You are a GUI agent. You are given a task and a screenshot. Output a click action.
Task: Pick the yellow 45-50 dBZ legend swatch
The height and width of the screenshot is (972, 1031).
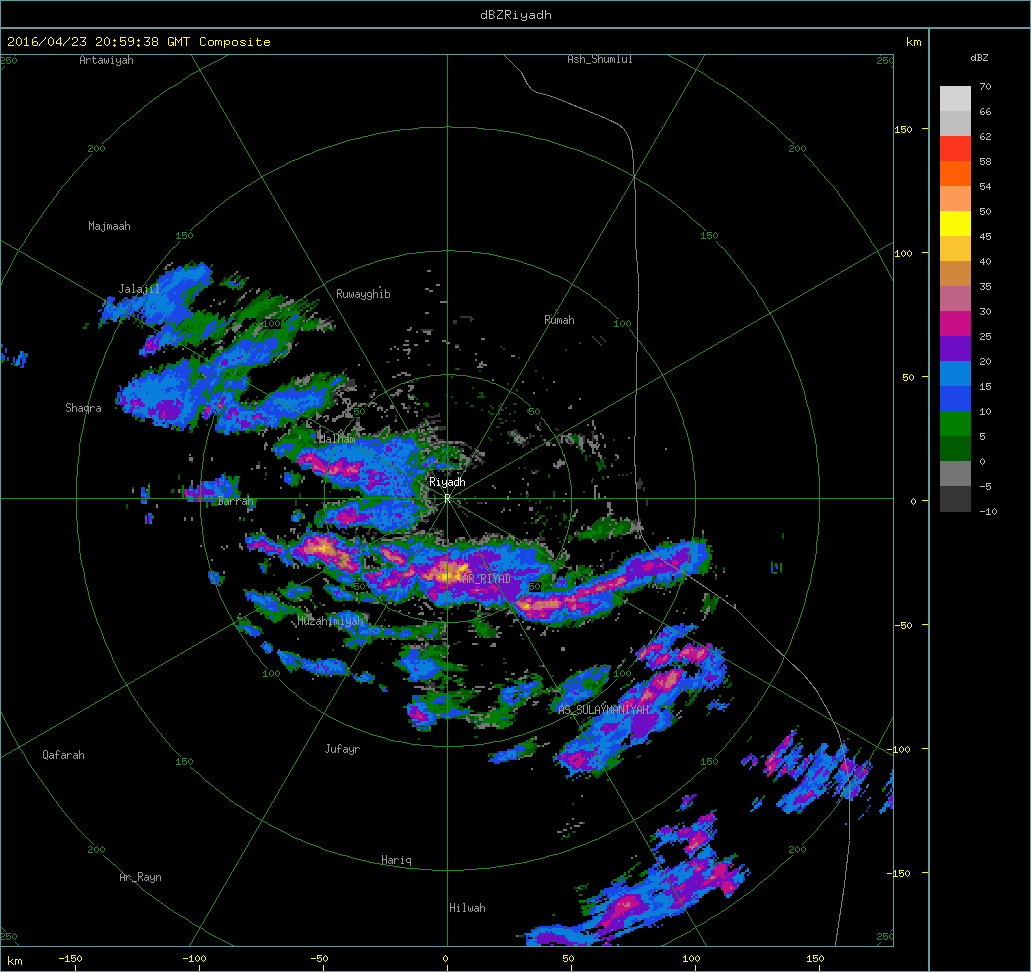(x=955, y=224)
